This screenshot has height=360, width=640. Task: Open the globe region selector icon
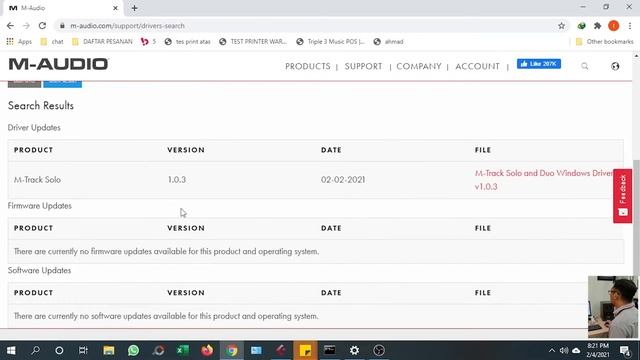point(615,66)
